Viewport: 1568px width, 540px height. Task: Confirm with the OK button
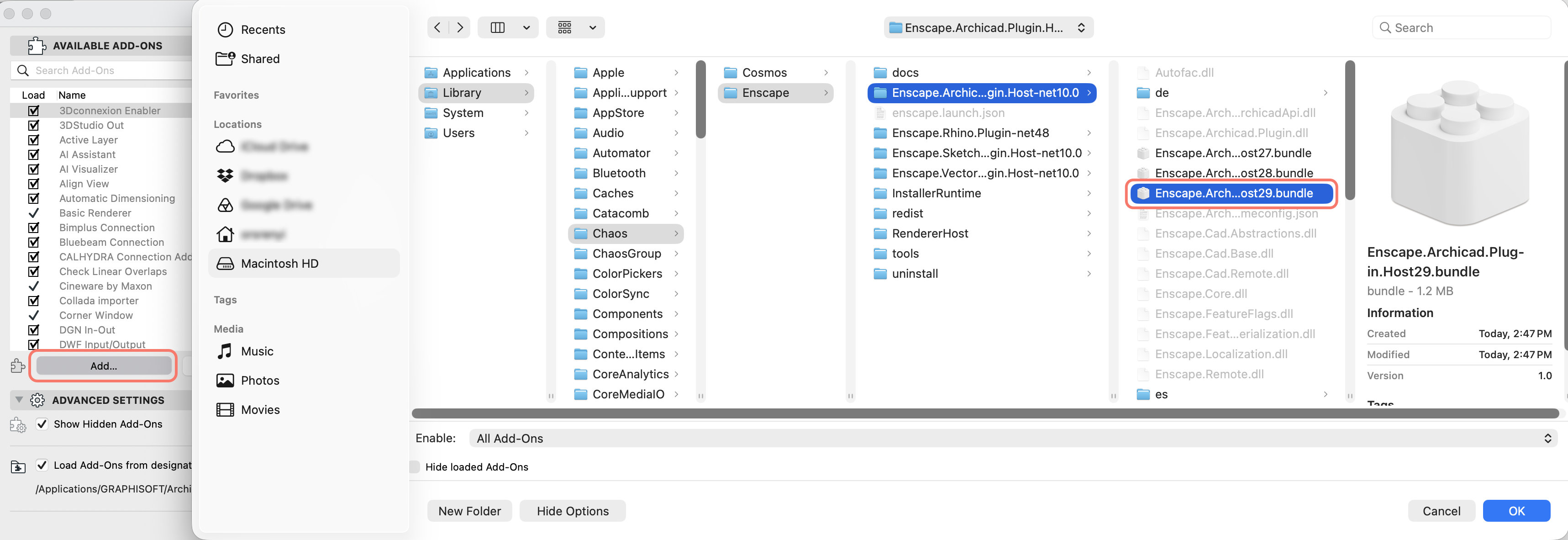(x=1516, y=511)
